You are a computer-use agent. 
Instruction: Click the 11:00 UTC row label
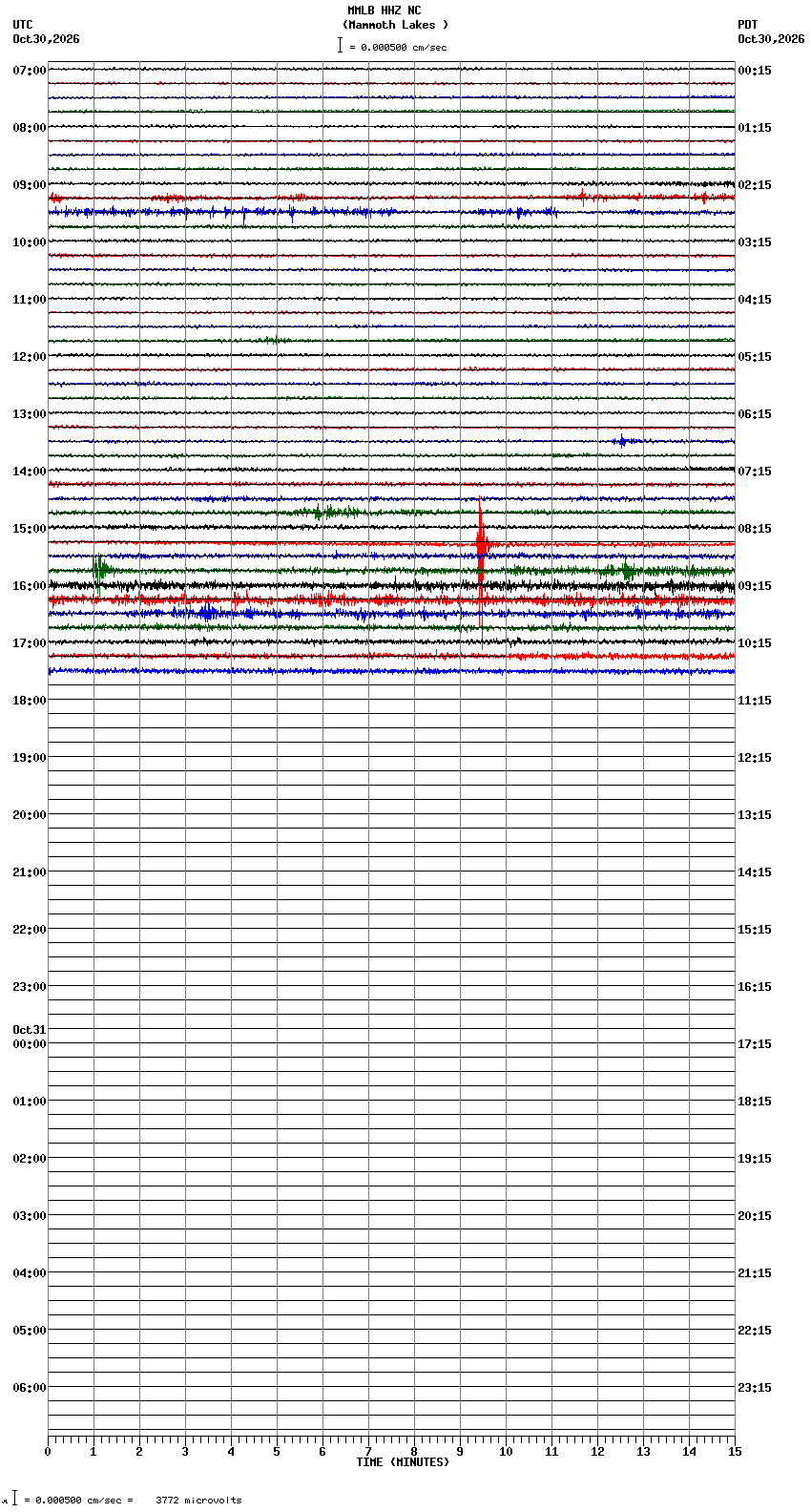click(x=30, y=300)
